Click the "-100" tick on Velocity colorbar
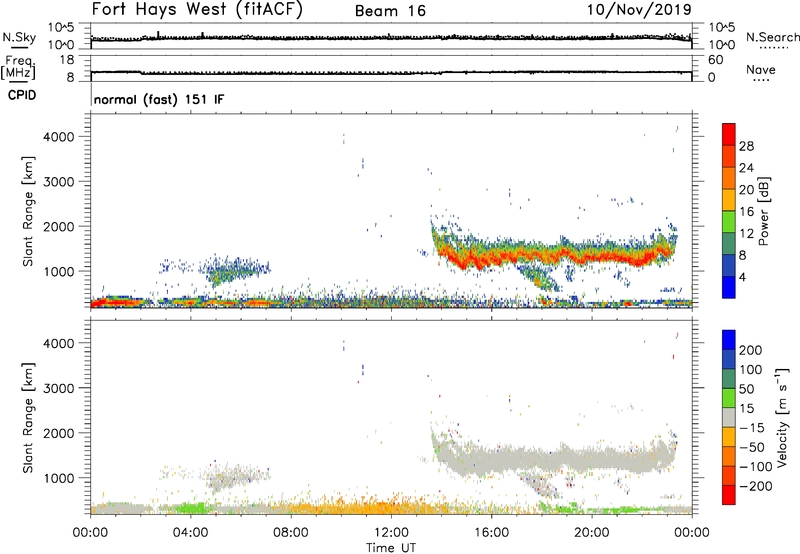The image size is (800, 554). tap(756, 466)
